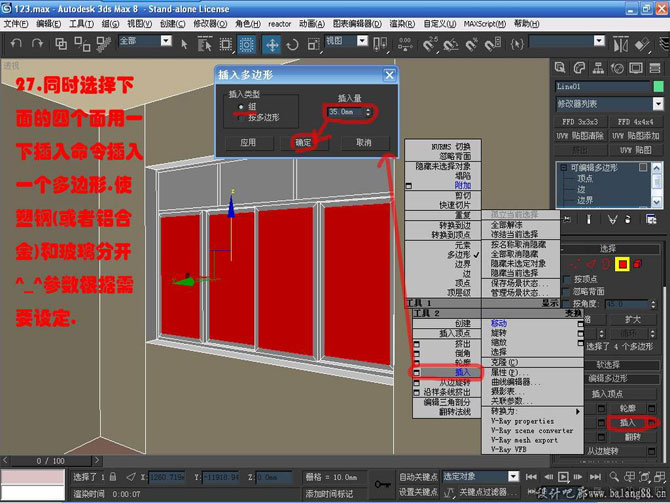Expand the 转换为 submenu arrow

[578, 411]
